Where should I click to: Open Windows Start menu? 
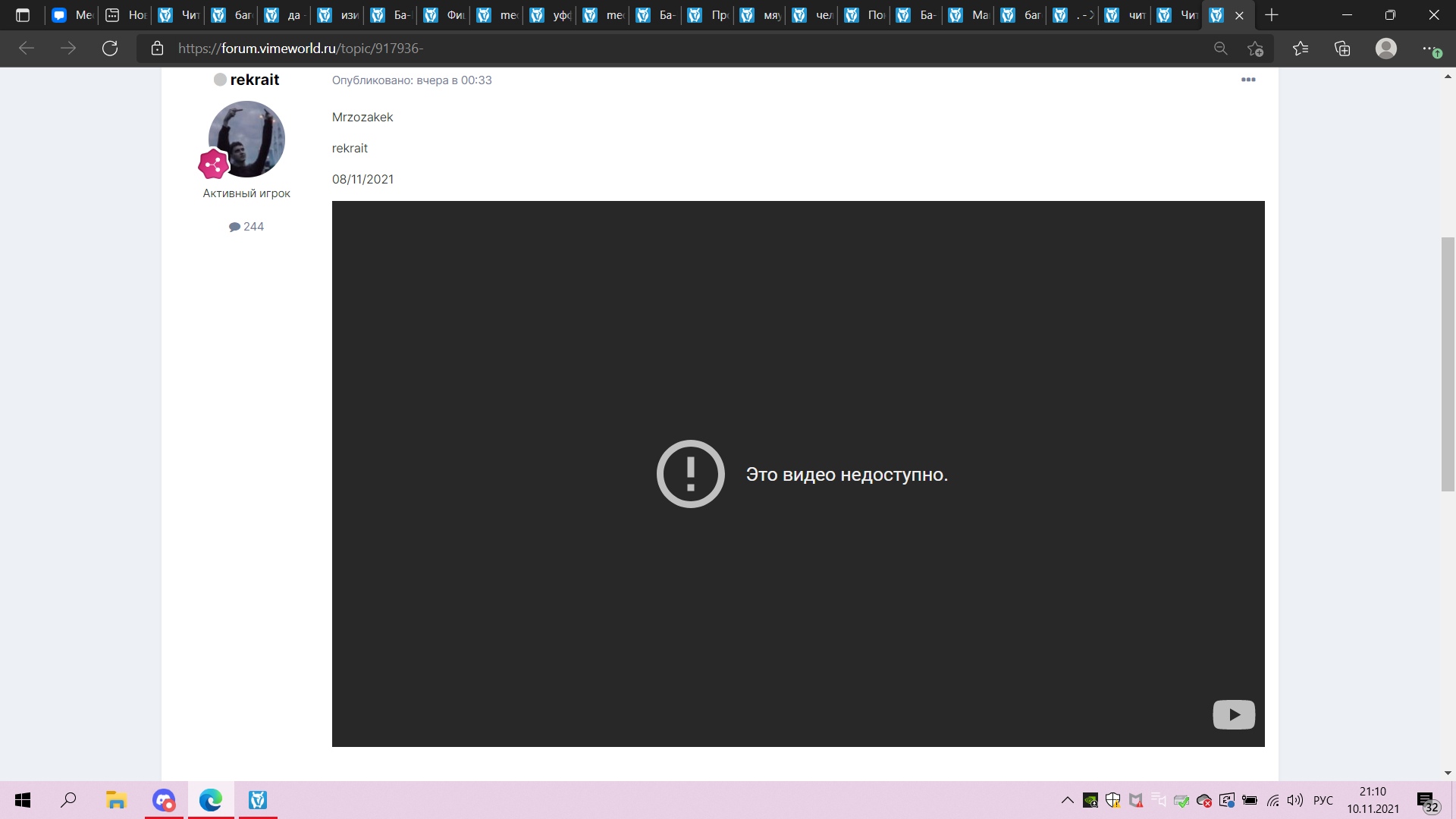tap(23, 800)
